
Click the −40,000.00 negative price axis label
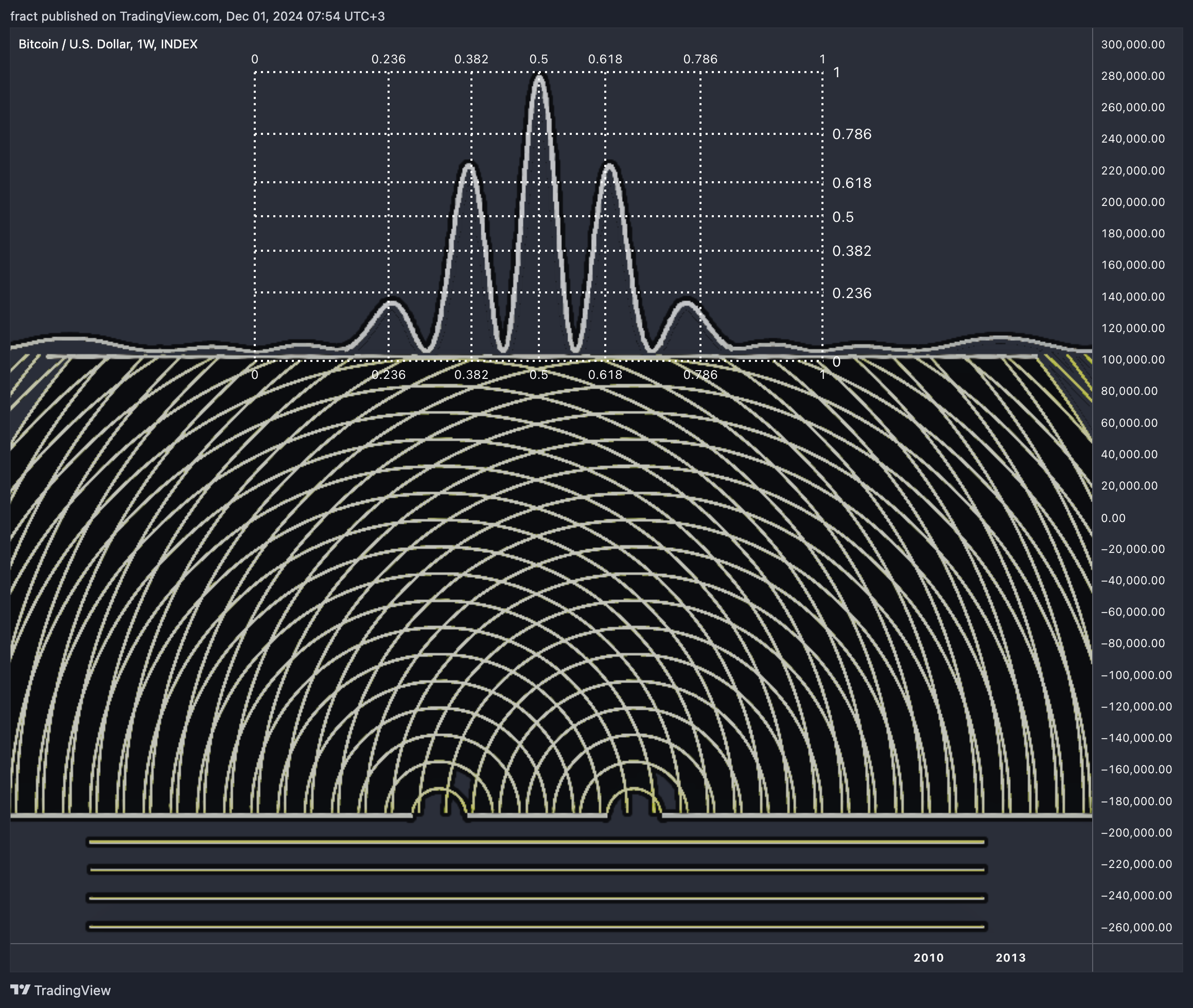coord(1133,581)
